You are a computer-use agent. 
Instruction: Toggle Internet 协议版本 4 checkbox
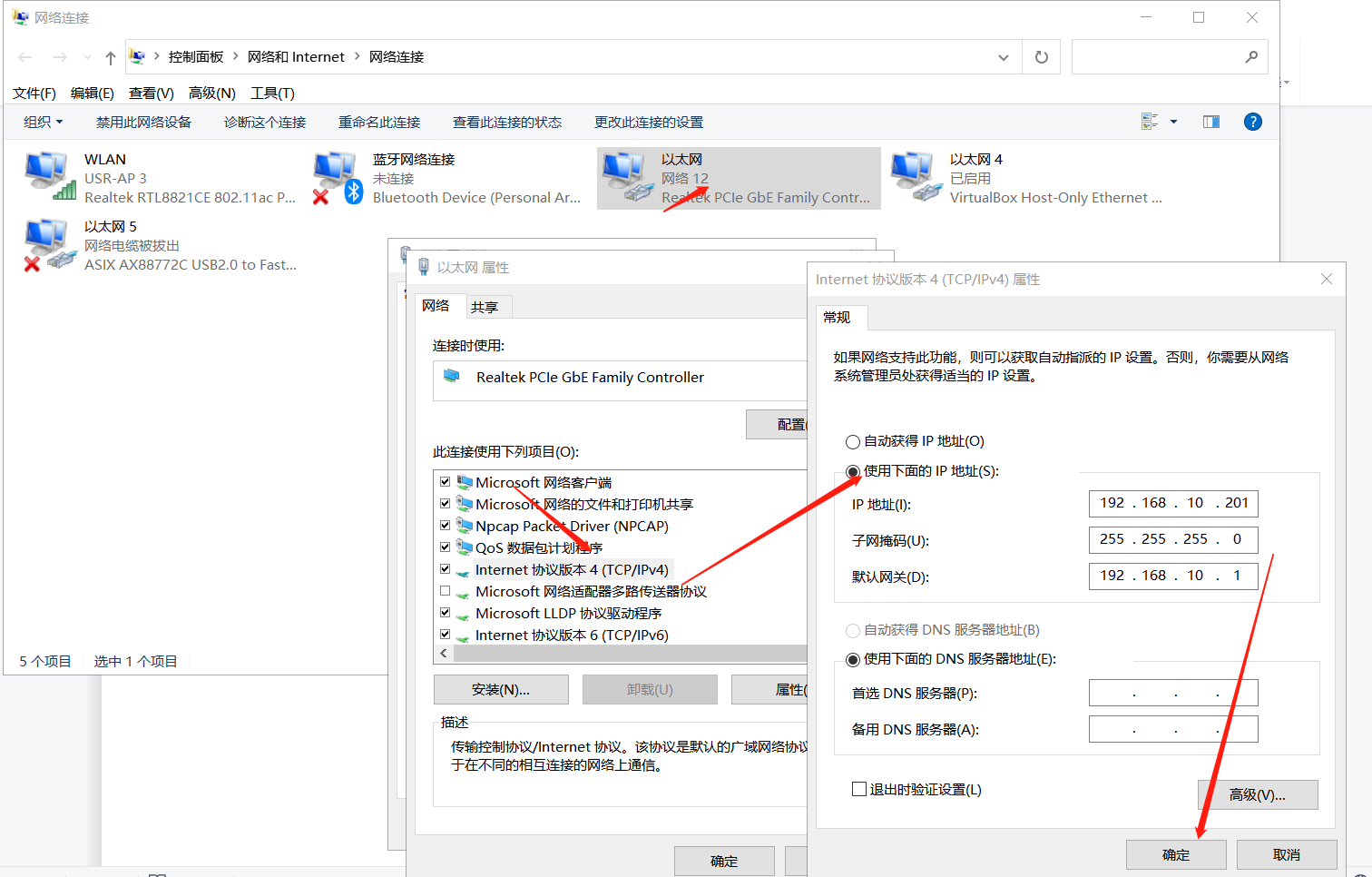tap(446, 569)
